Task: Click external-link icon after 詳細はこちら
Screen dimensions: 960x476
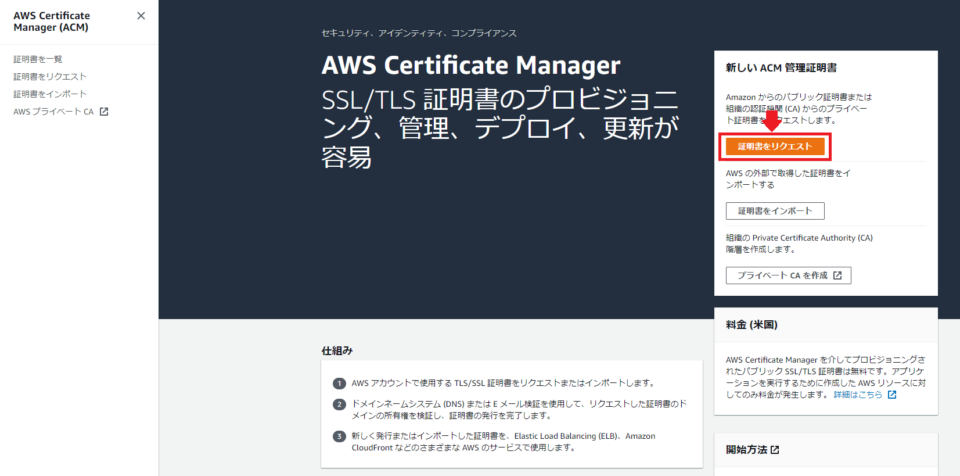Action: click(892, 395)
